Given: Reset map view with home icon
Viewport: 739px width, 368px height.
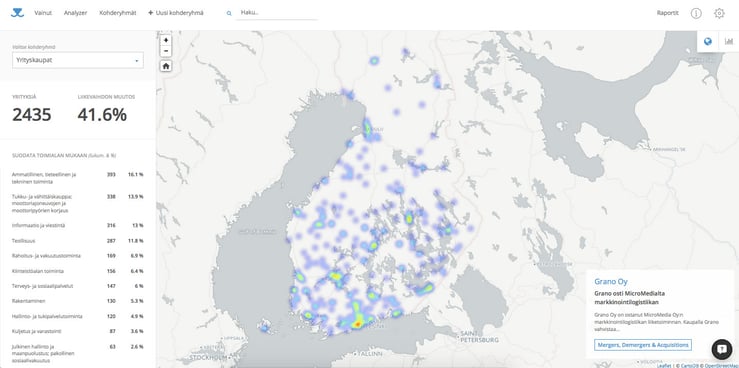Looking at the screenshot, I should pos(166,66).
